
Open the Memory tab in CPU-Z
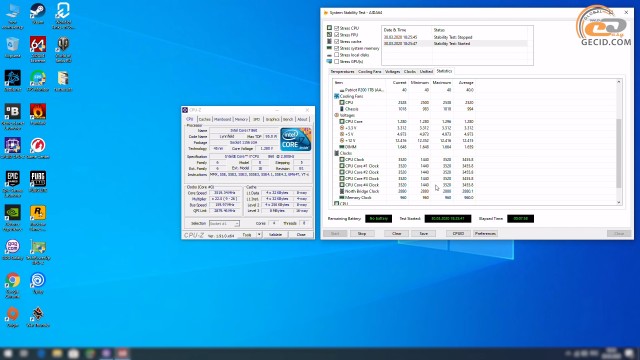coord(241,119)
